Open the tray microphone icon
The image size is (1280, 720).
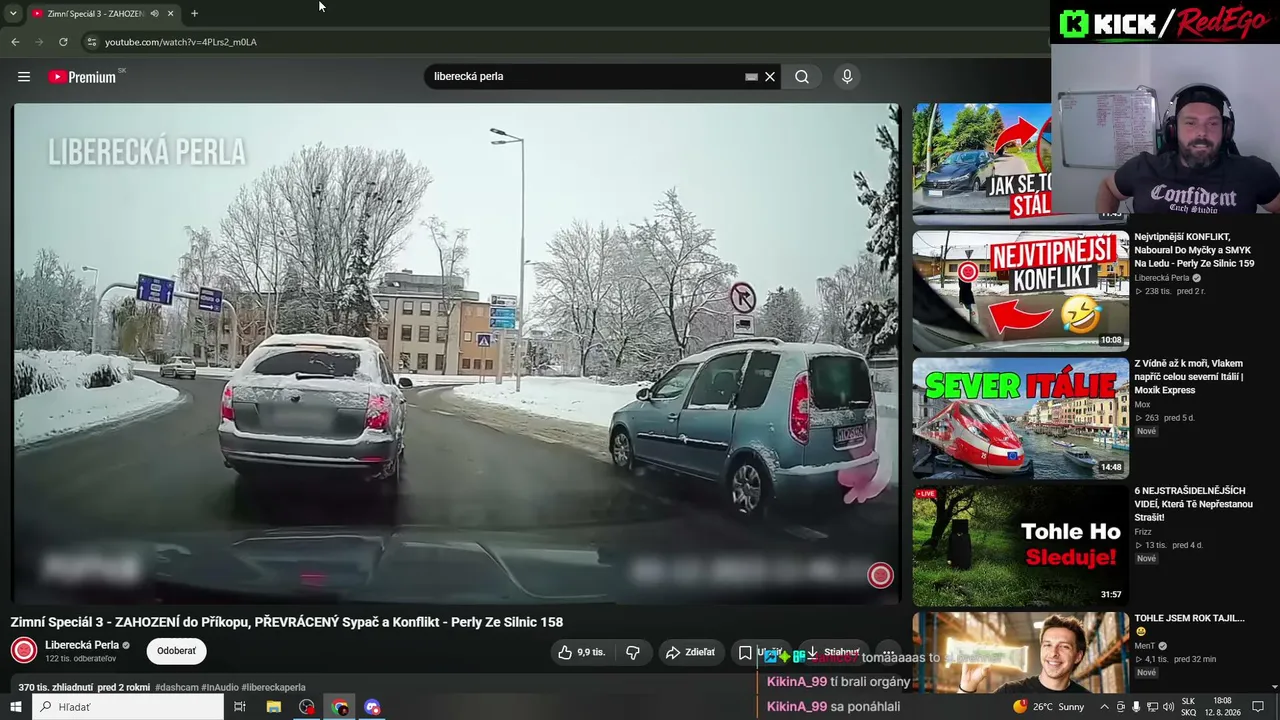point(1137,707)
